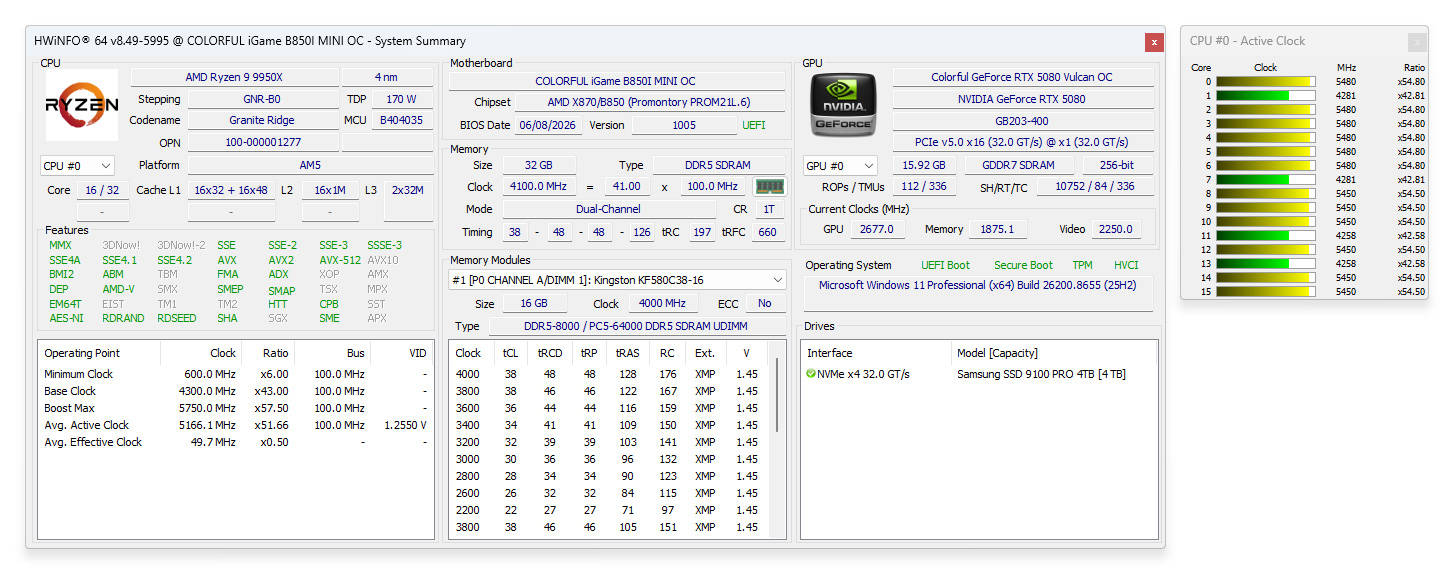Select the Avg. Effective Clock row
This screenshot has height=574, width=1454.
click(235, 442)
